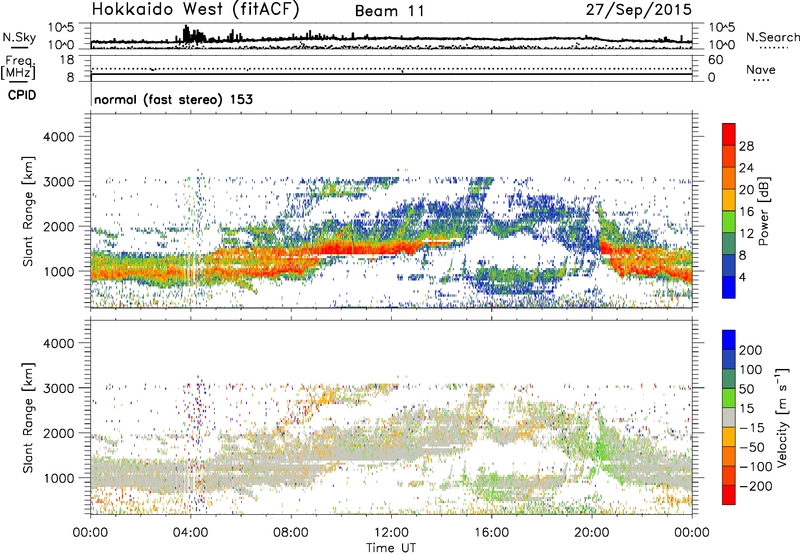Click the green velocity patch near 20:30
The height and width of the screenshot is (554, 800).
[604, 449]
